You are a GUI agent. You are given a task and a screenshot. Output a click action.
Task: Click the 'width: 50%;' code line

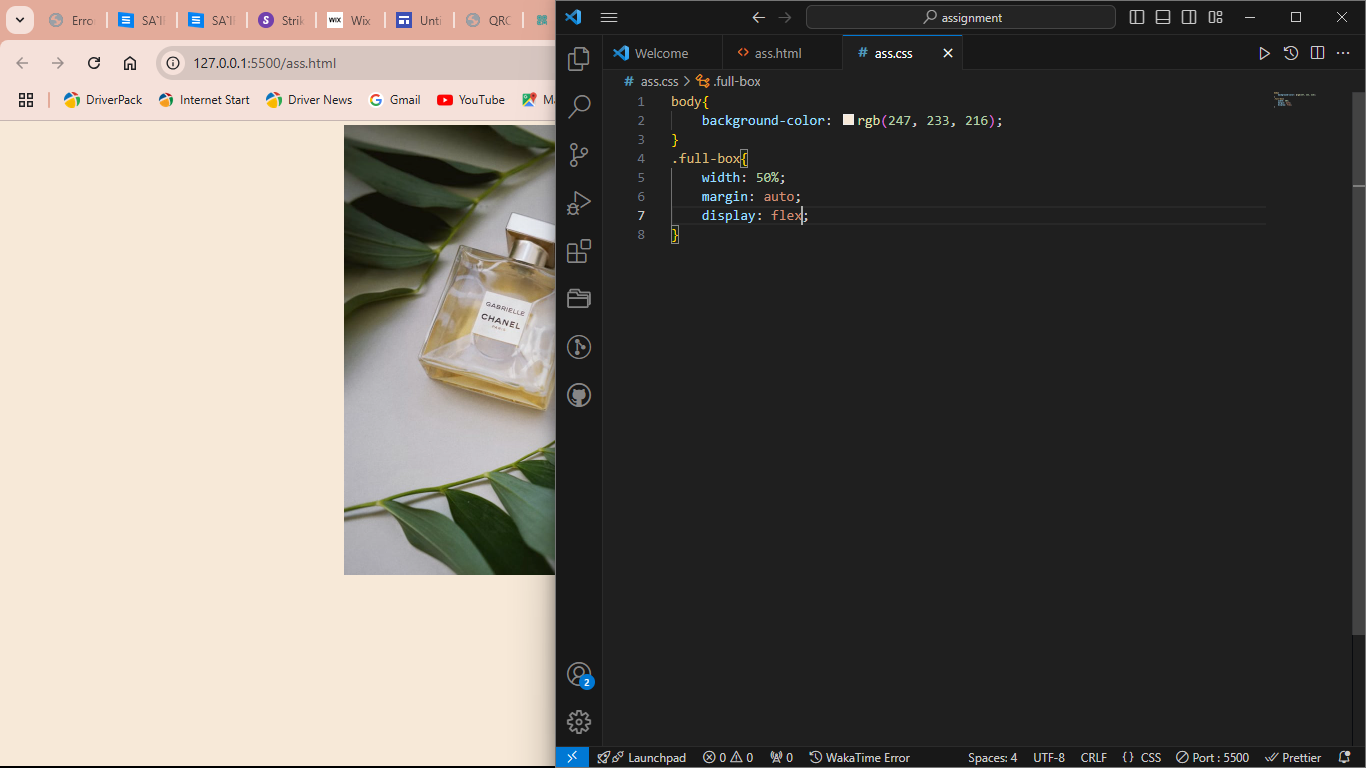(x=743, y=177)
